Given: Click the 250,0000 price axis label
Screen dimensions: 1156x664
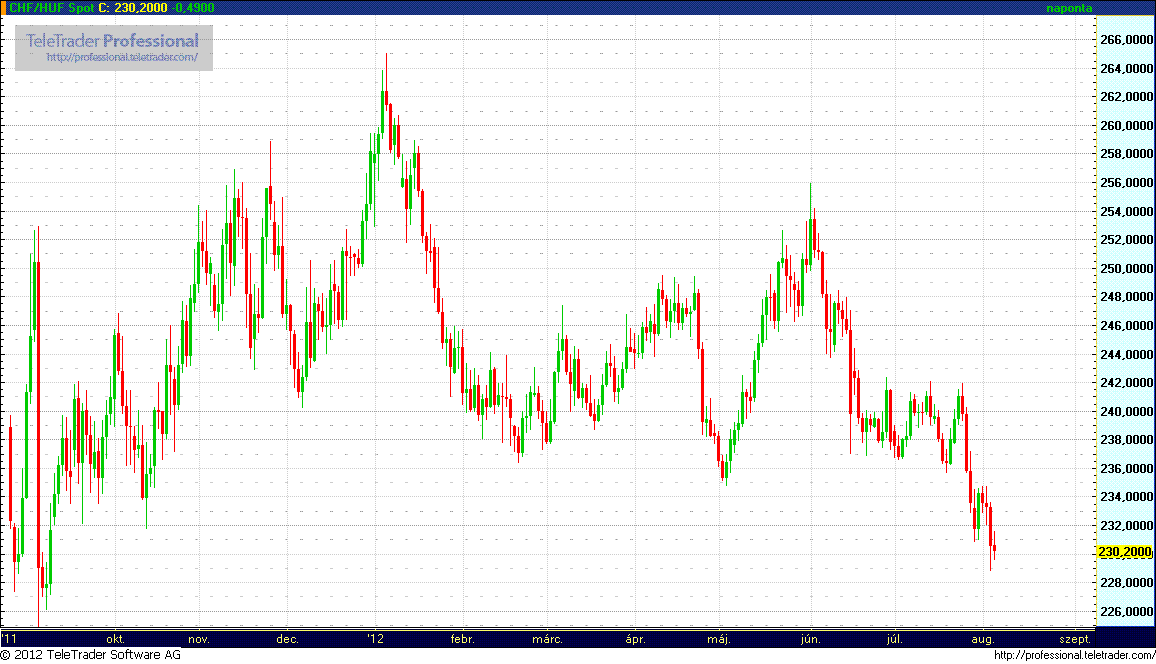Looking at the screenshot, I should click(1124, 269).
